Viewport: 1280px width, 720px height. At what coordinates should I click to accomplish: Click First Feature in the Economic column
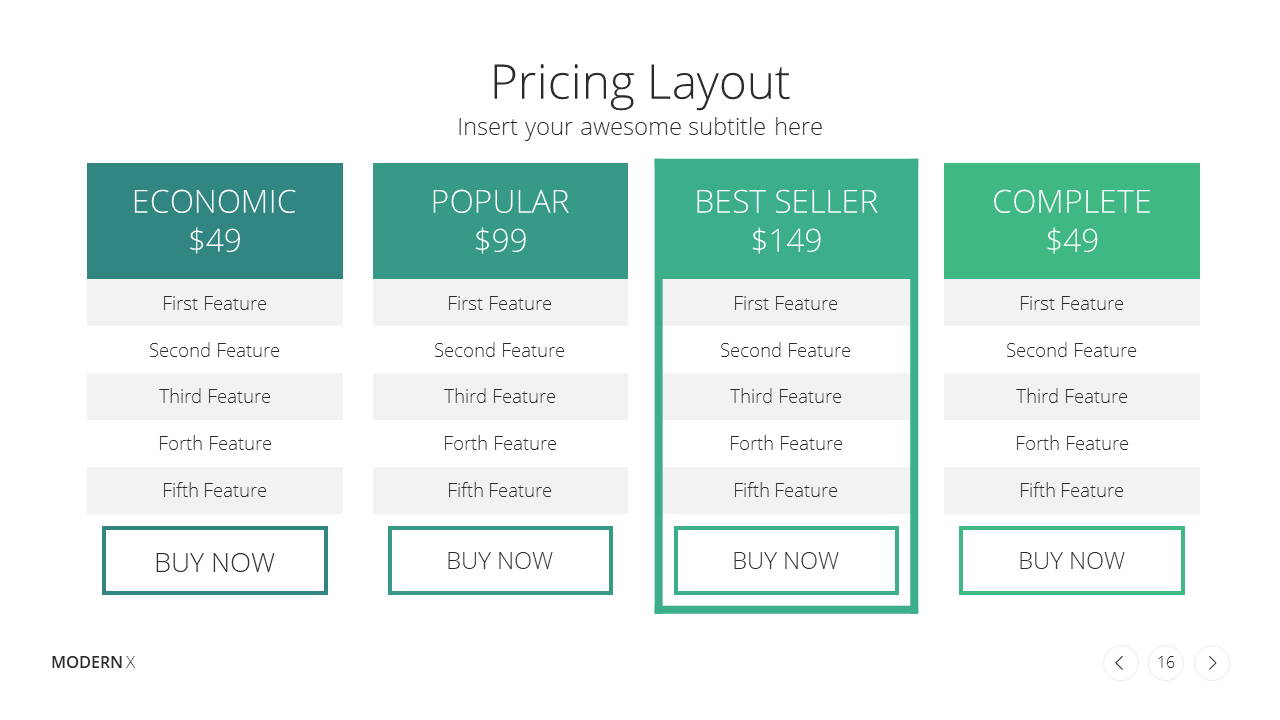coord(215,303)
